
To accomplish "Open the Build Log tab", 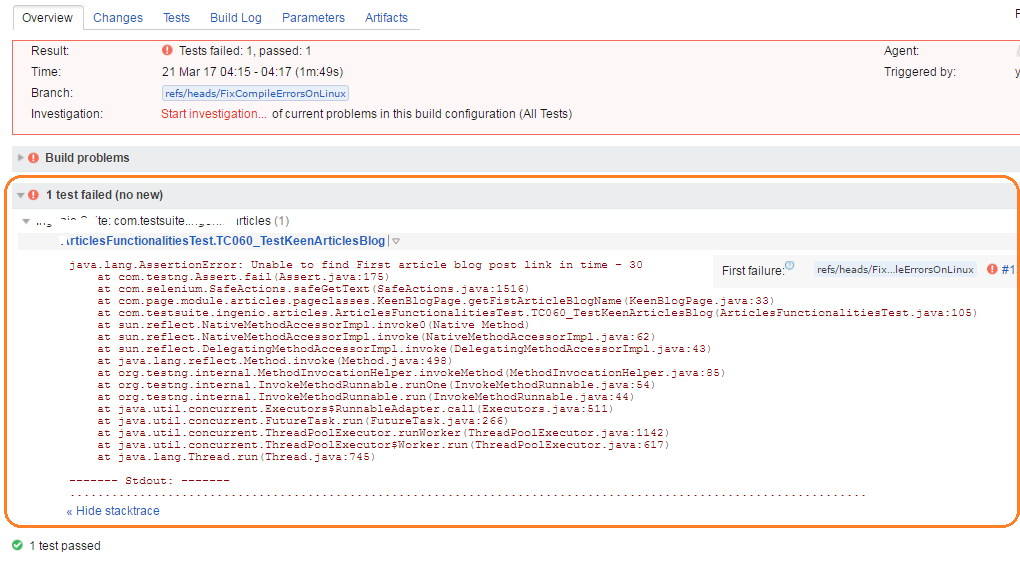I will coord(235,18).
